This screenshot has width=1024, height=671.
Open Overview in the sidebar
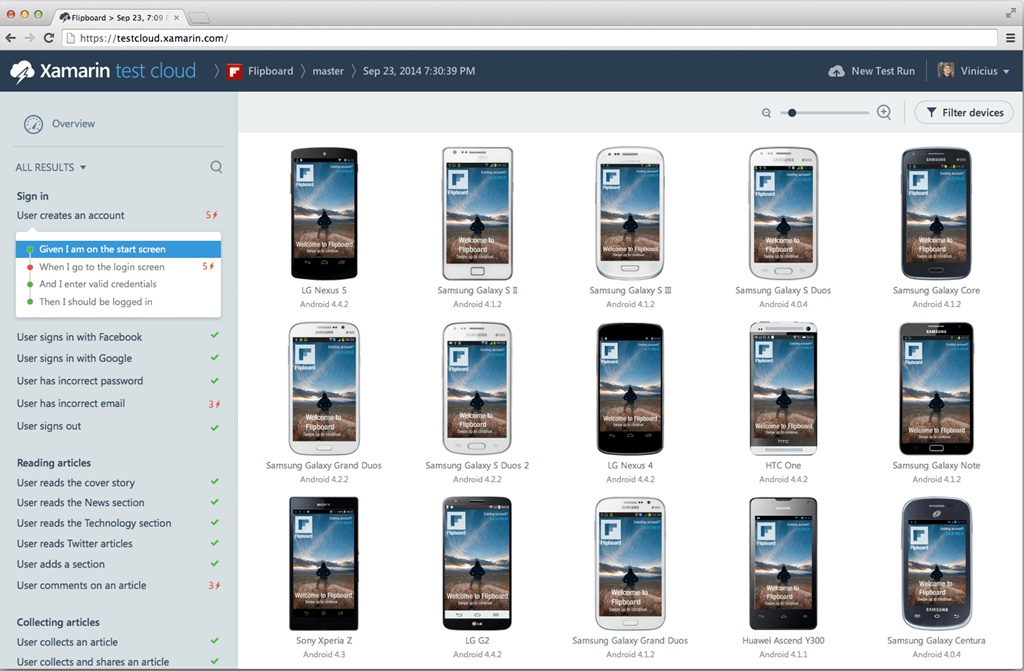(x=73, y=123)
